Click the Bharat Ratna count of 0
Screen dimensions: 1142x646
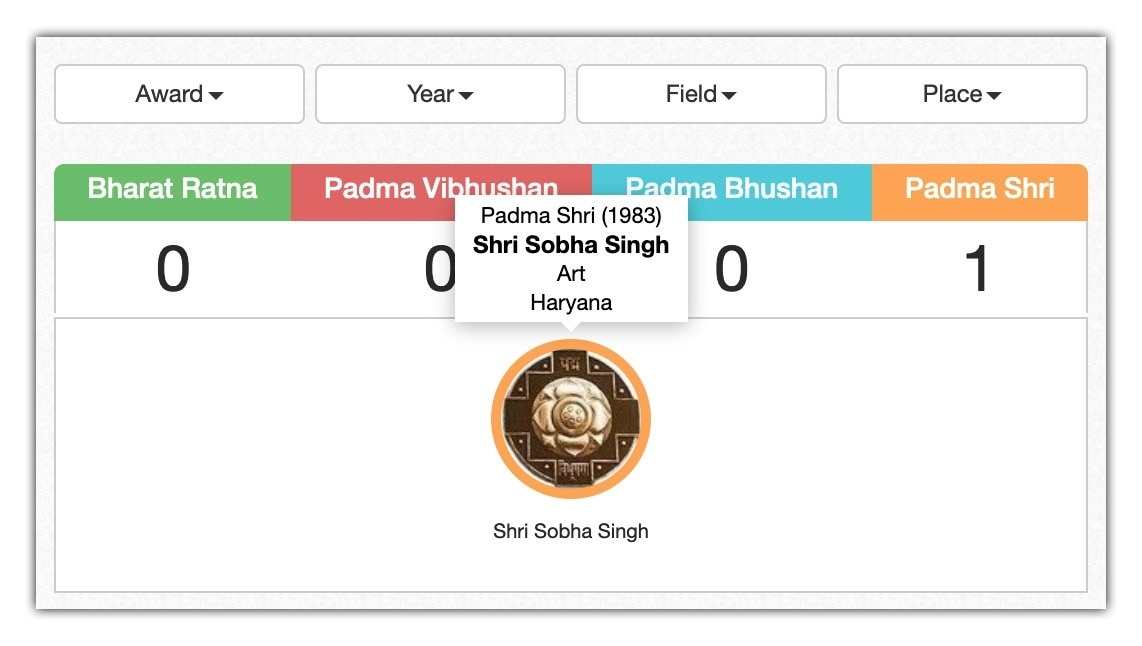tap(172, 270)
